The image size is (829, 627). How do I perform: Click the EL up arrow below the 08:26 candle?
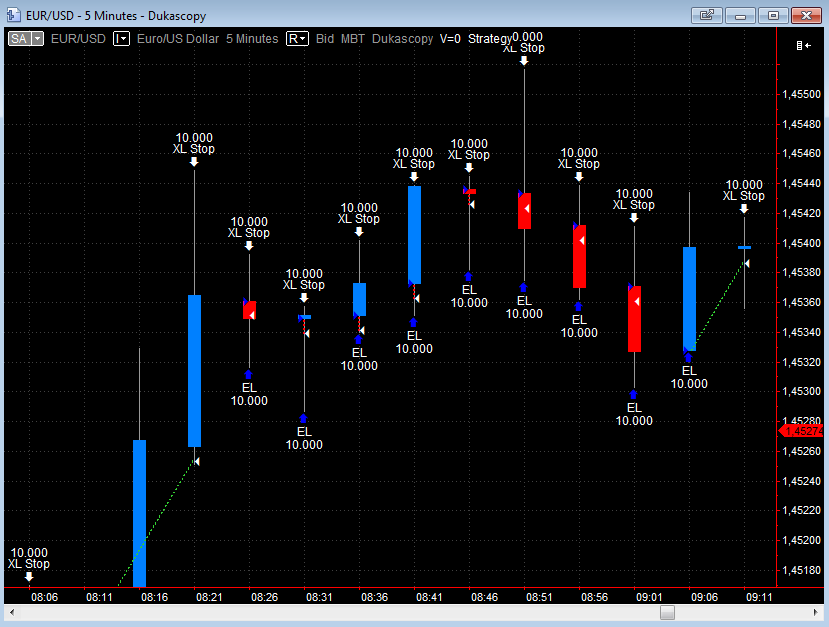[248, 375]
